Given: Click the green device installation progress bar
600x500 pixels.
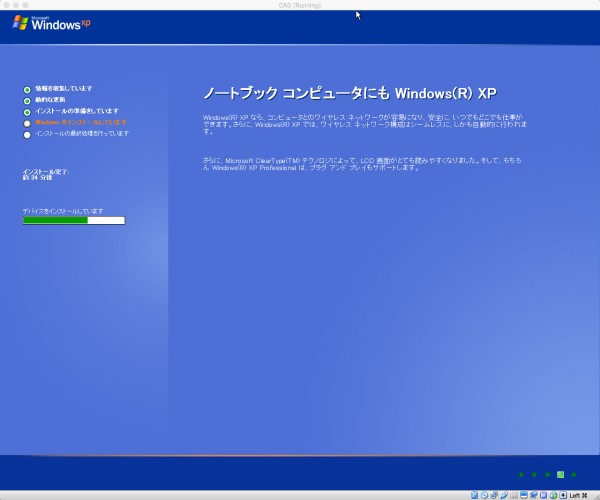Looking at the screenshot, I should tap(74, 220).
